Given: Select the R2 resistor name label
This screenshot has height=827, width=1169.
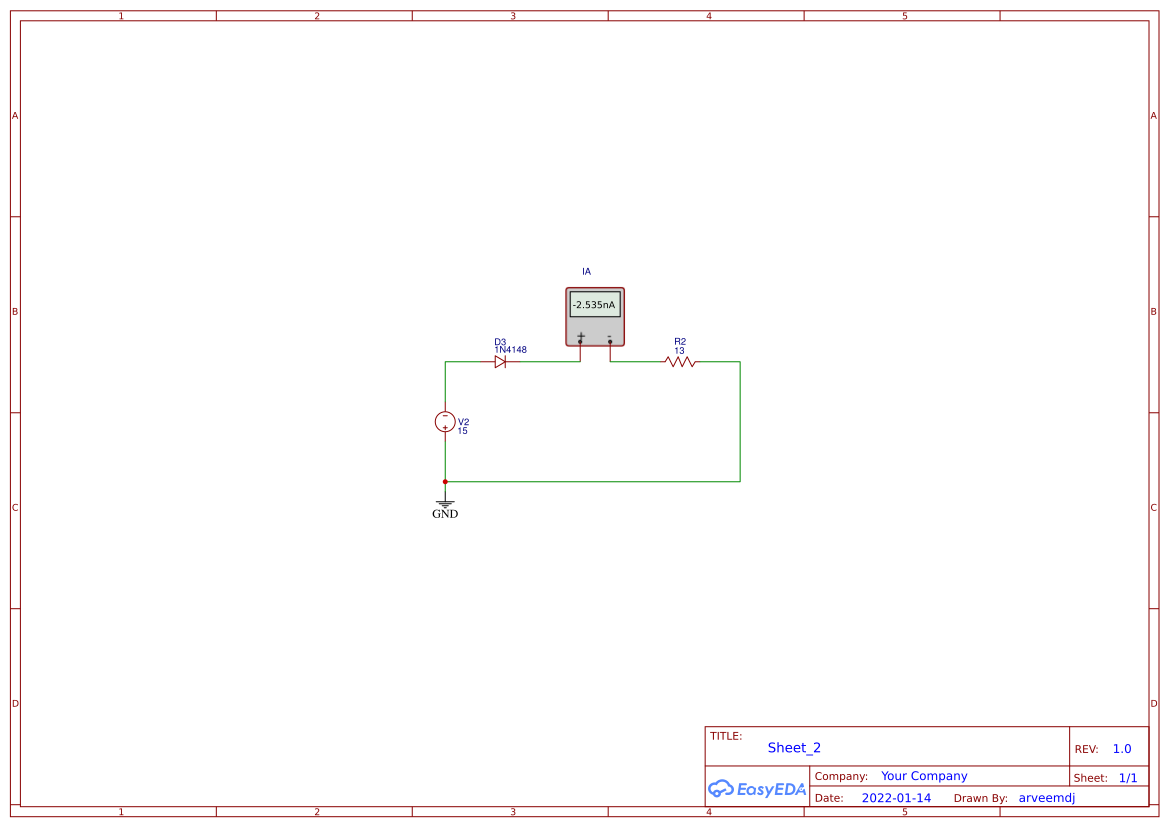Looking at the screenshot, I should pyautogui.click(x=680, y=342).
